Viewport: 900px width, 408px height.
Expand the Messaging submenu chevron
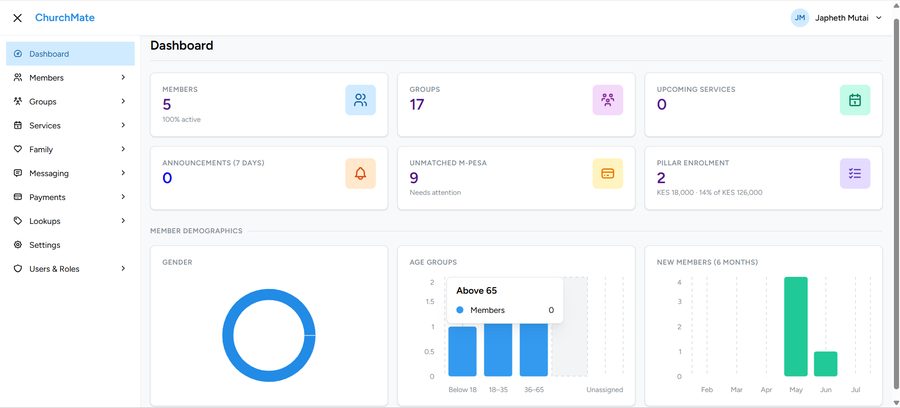(x=123, y=173)
